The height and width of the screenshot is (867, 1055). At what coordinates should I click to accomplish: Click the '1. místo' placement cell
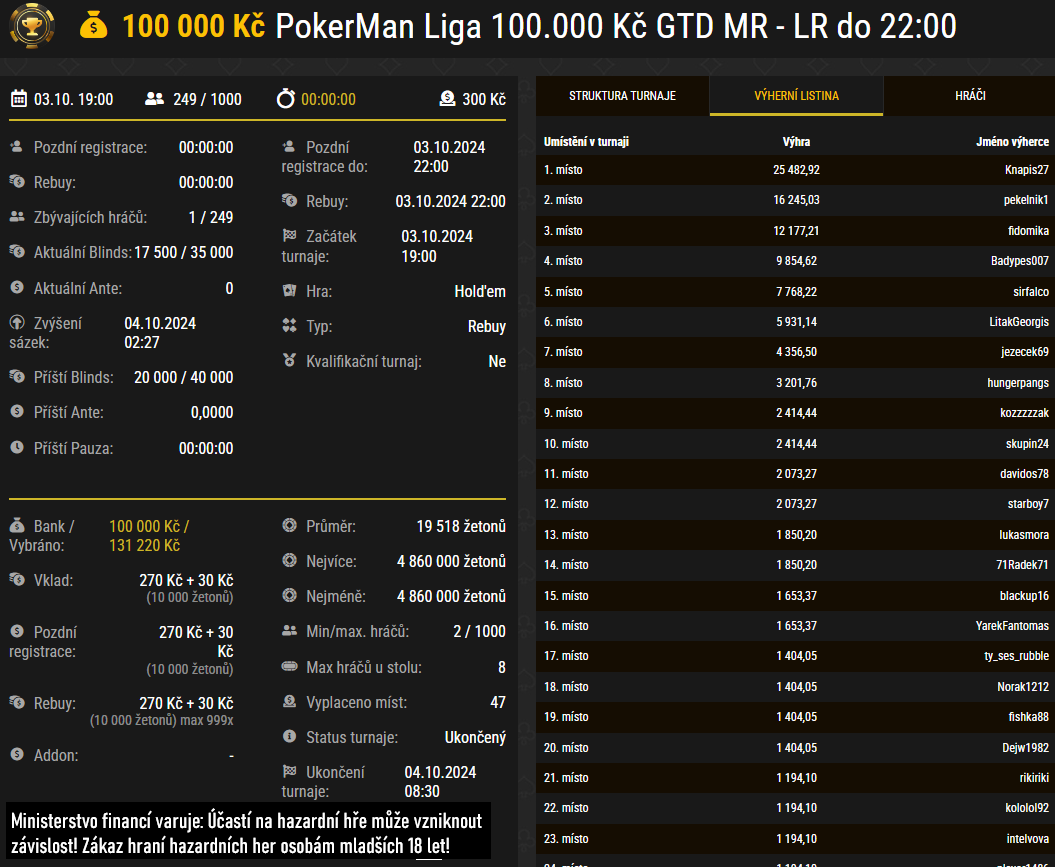[x=563, y=170]
